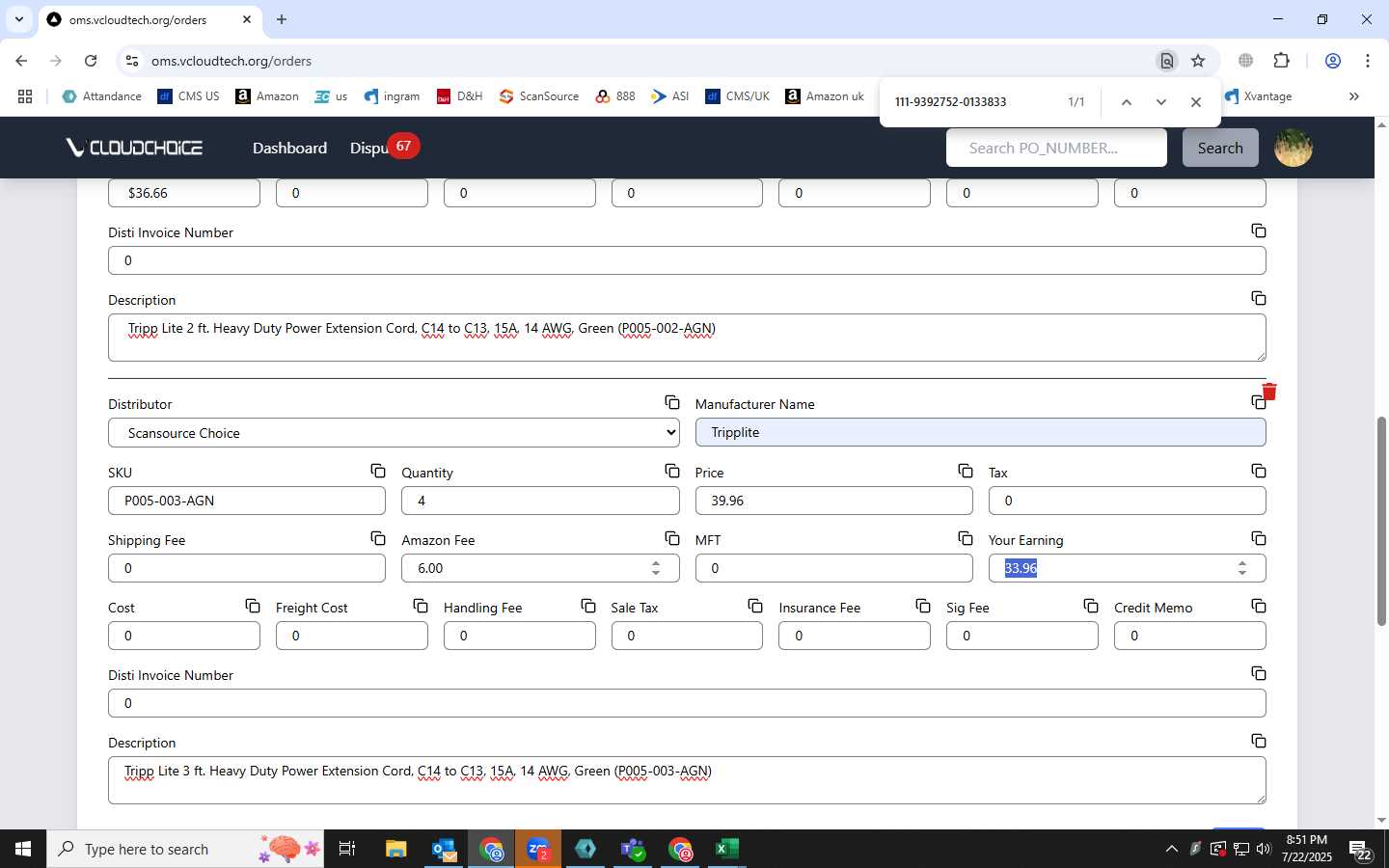Open Excel from the taskbar

pyautogui.click(x=726, y=849)
